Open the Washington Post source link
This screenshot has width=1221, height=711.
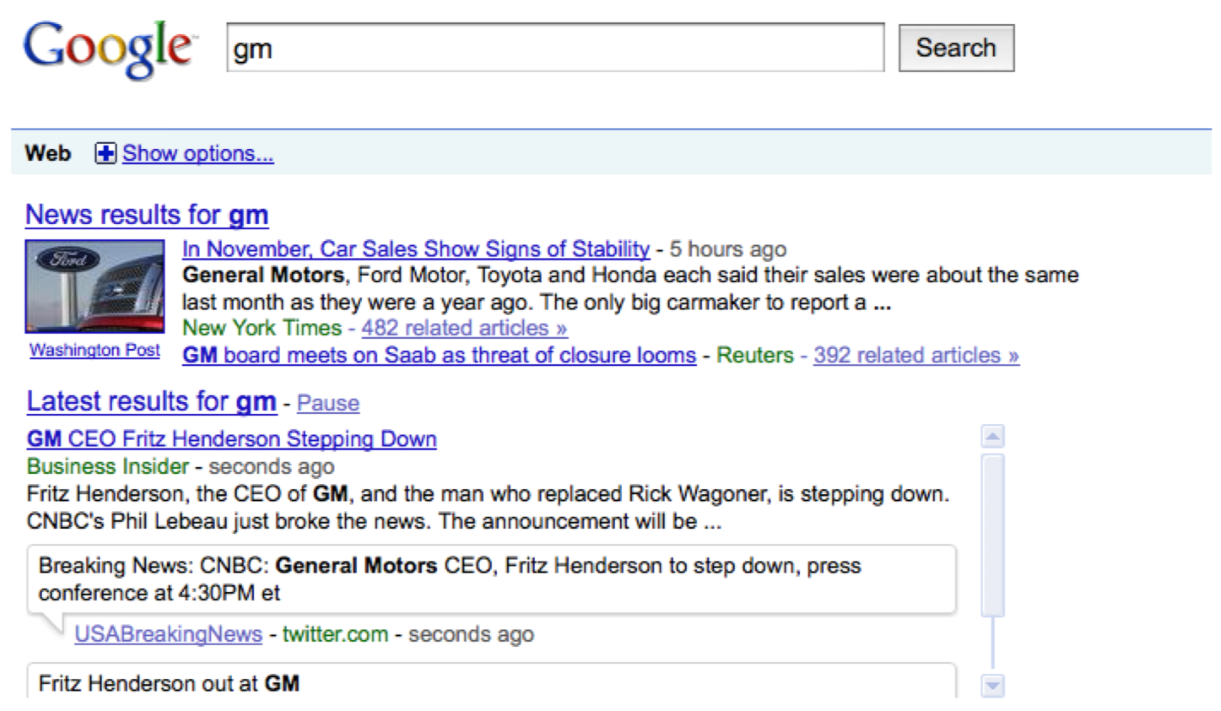tap(94, 350)
